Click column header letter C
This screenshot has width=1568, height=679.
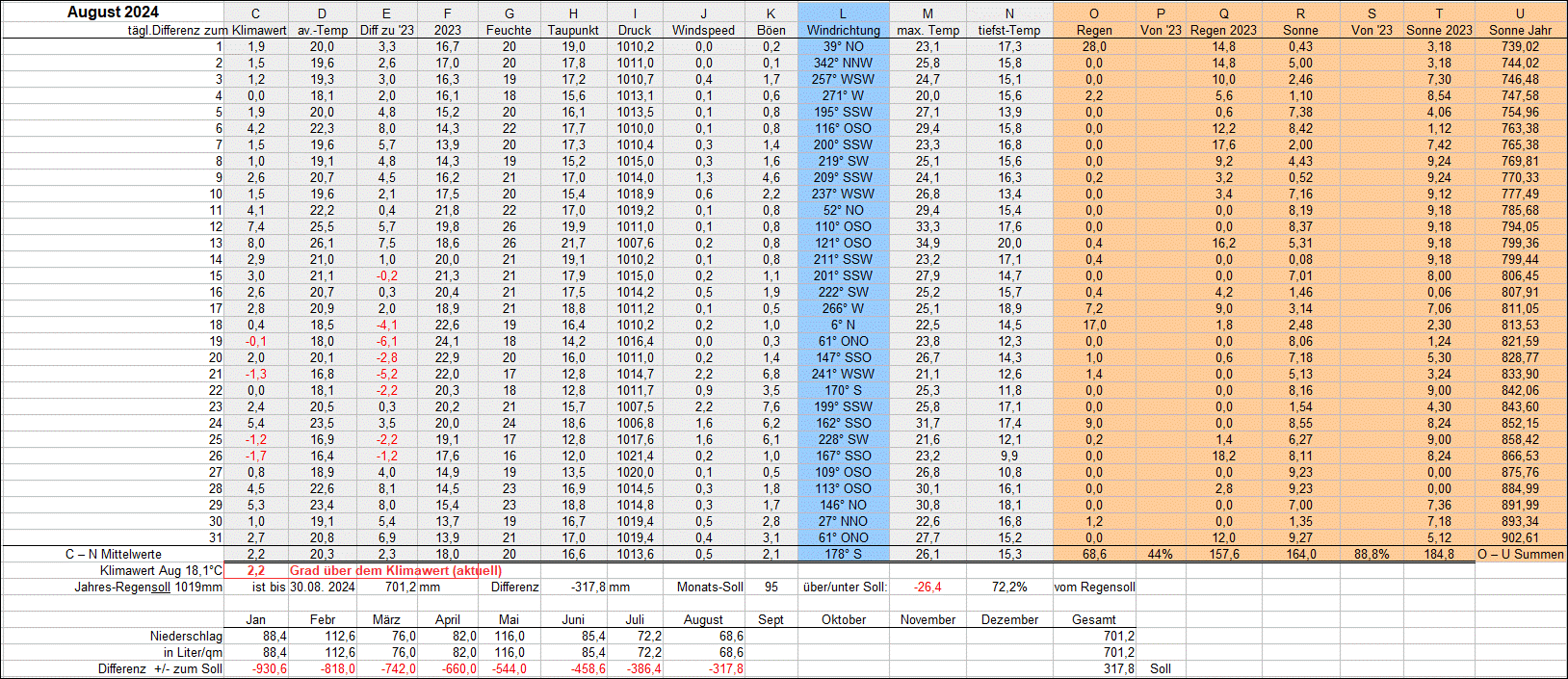point(255,13)
